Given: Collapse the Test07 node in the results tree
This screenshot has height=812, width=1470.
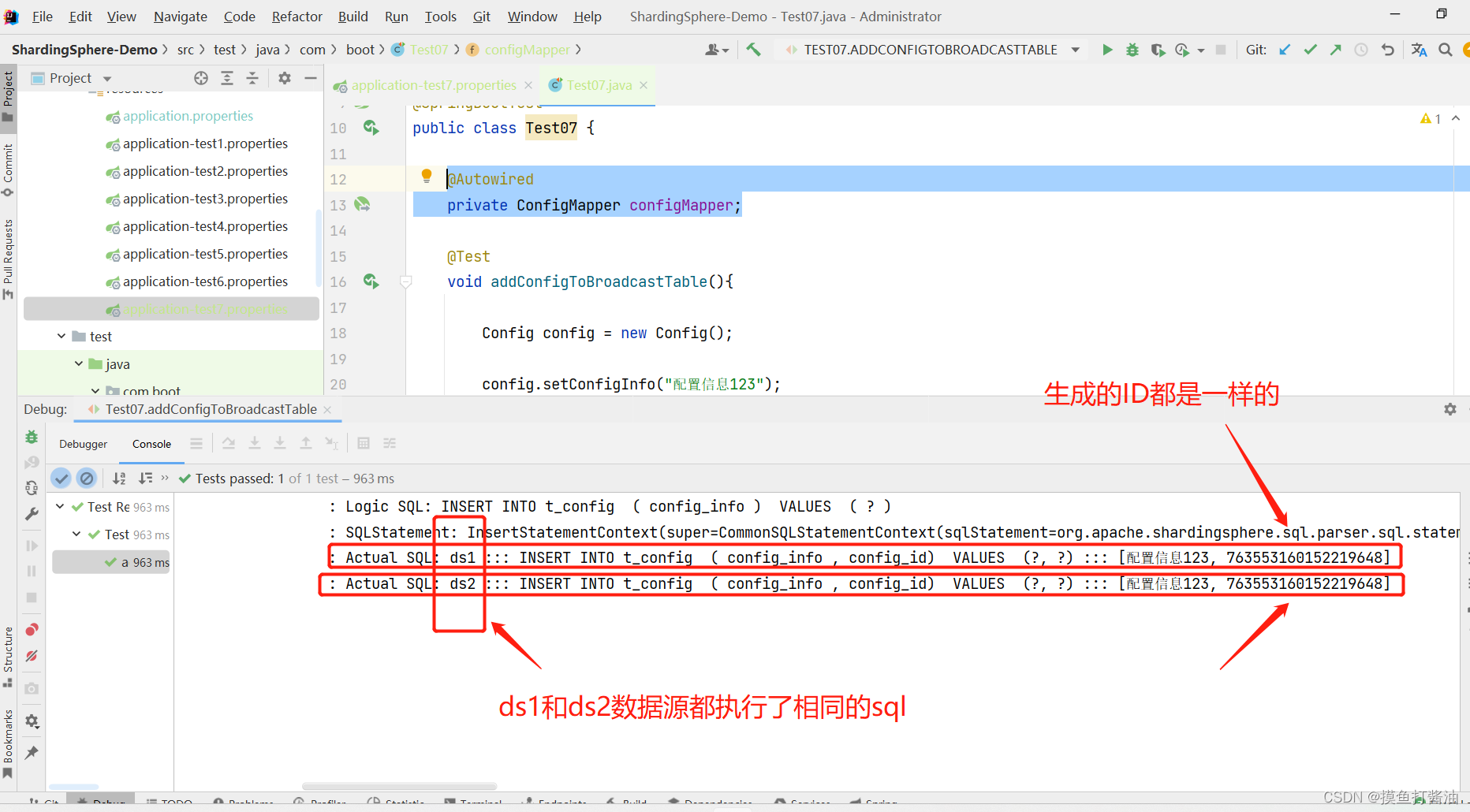Looking at the screenshot, I should click(x=76, y=535).
